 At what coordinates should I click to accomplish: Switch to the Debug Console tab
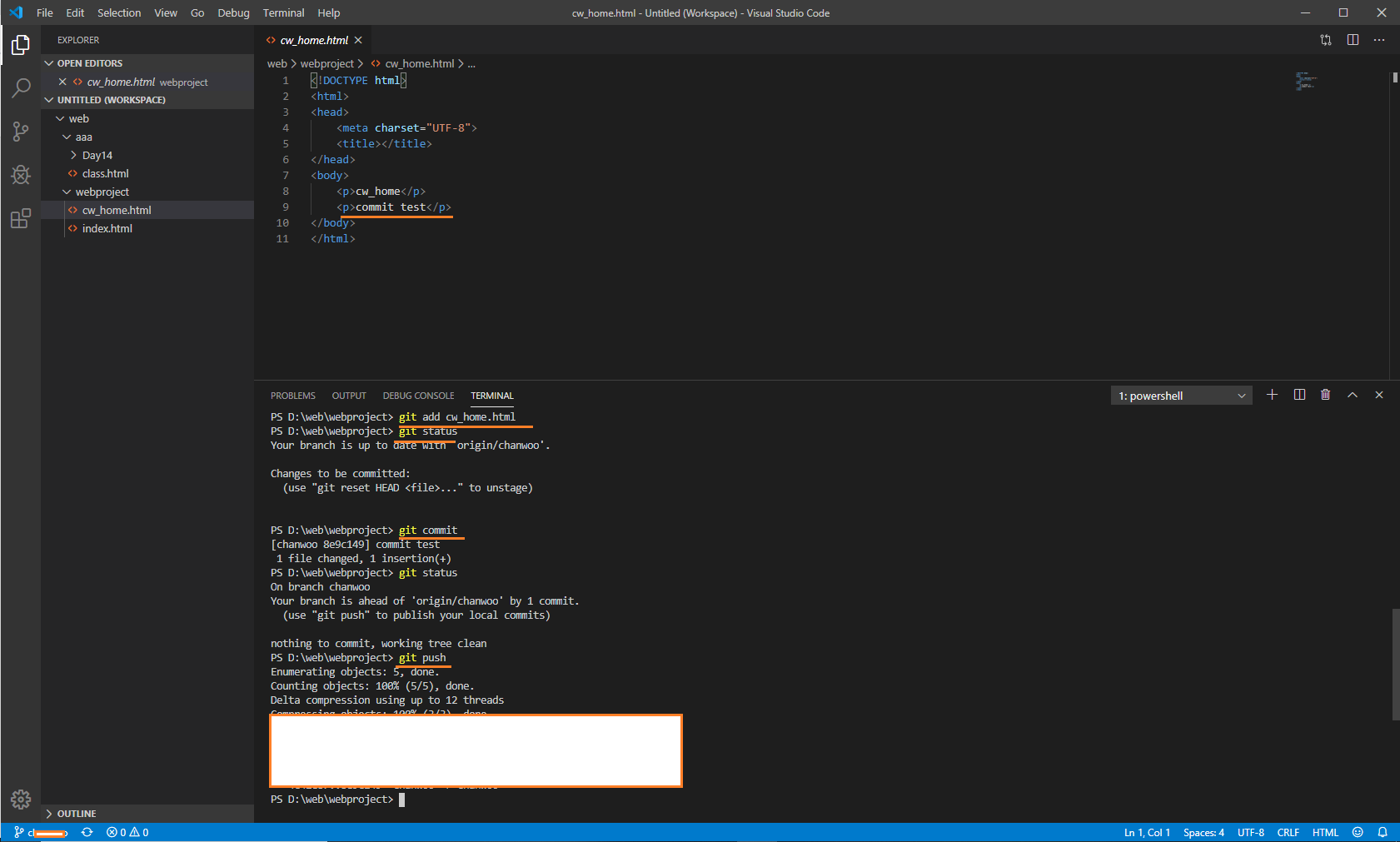418,396
